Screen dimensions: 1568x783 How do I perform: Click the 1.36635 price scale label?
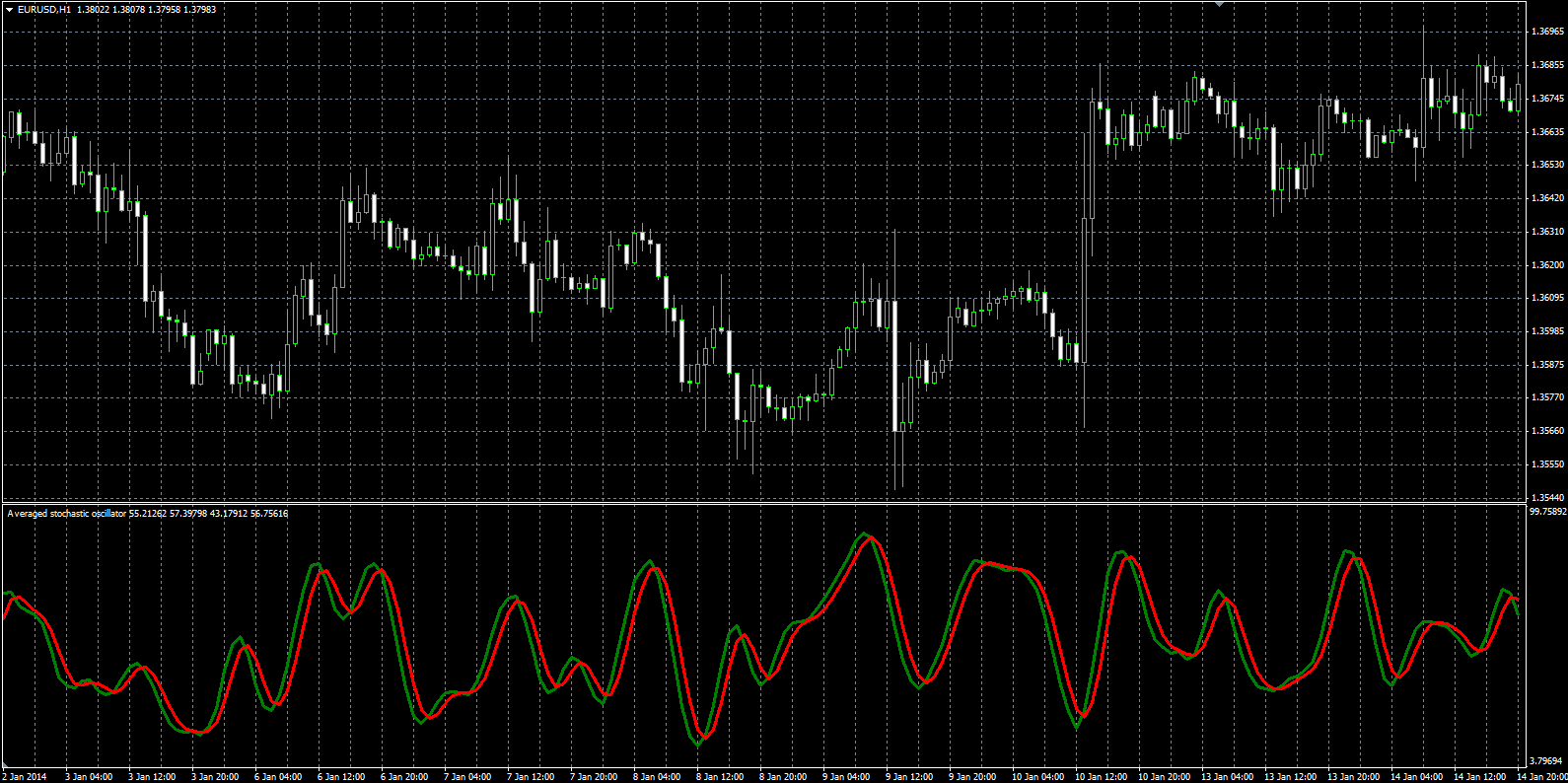(x=1547, y=131)
